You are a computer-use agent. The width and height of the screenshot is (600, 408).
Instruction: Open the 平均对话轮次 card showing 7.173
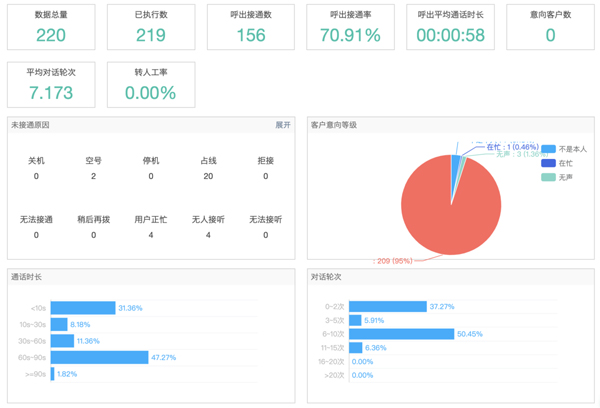click(x=51, y=84)
